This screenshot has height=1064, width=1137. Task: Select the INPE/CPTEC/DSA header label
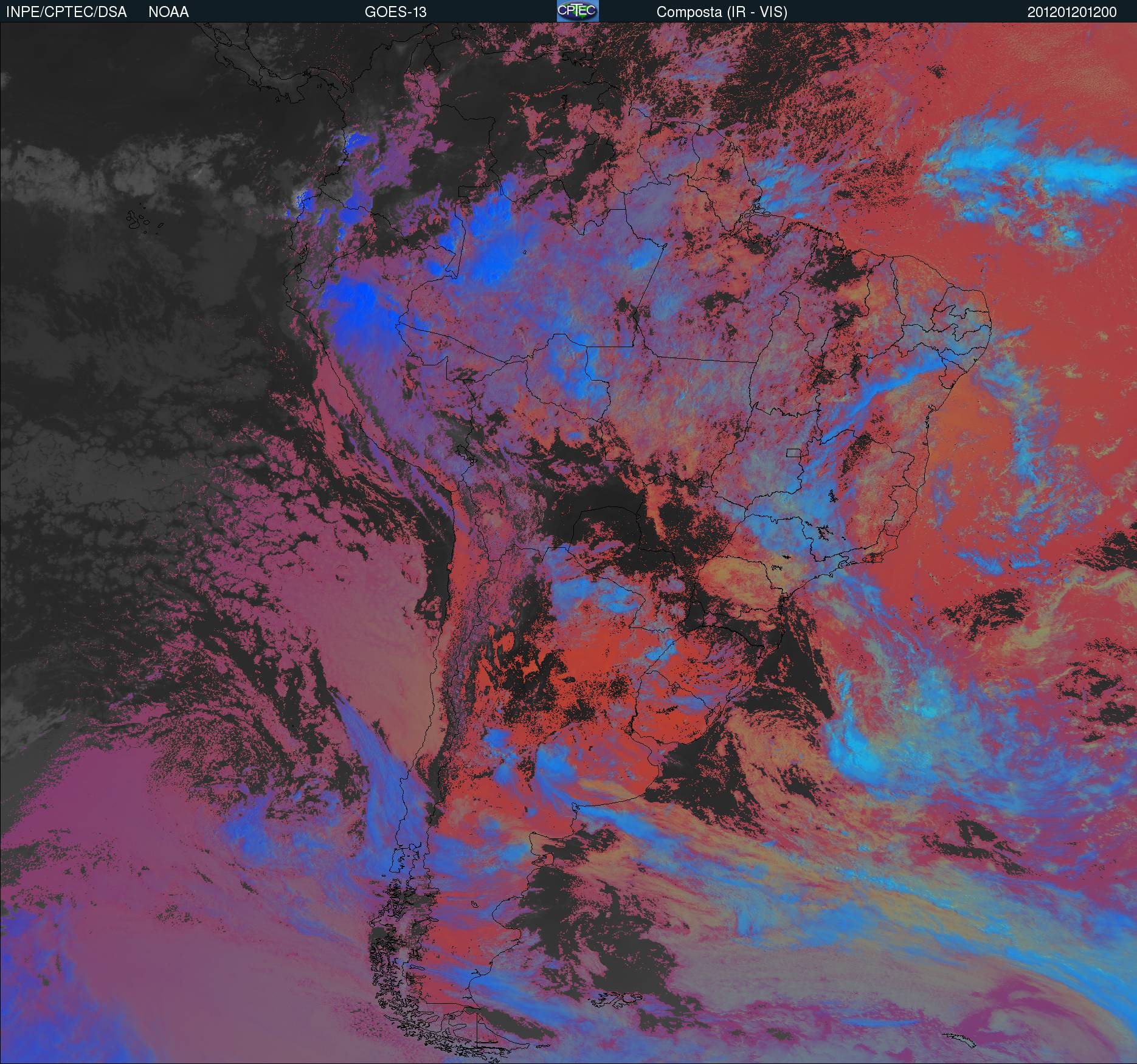click(x=66, y=12)
